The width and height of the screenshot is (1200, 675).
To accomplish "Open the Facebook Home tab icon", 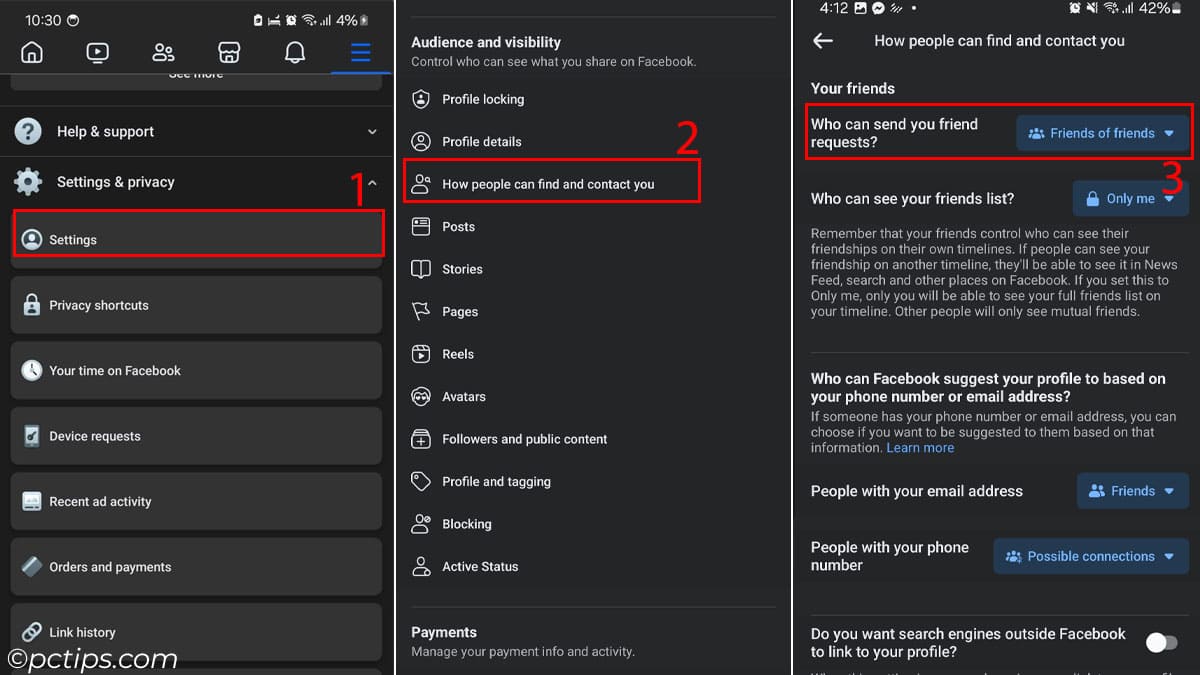I will click(32, 52).
